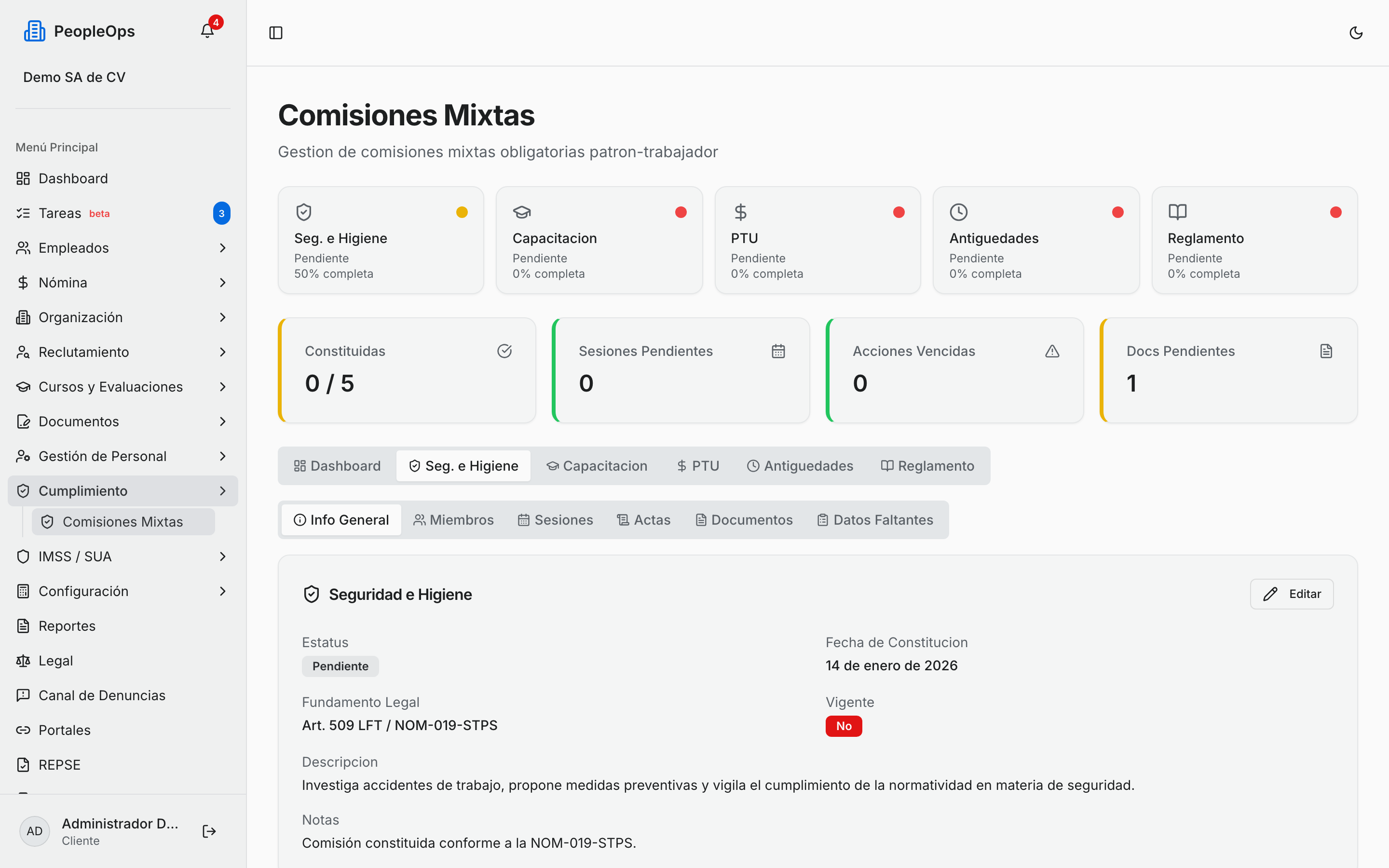Open Tareas beta in the sidebar

pos(123,213)
